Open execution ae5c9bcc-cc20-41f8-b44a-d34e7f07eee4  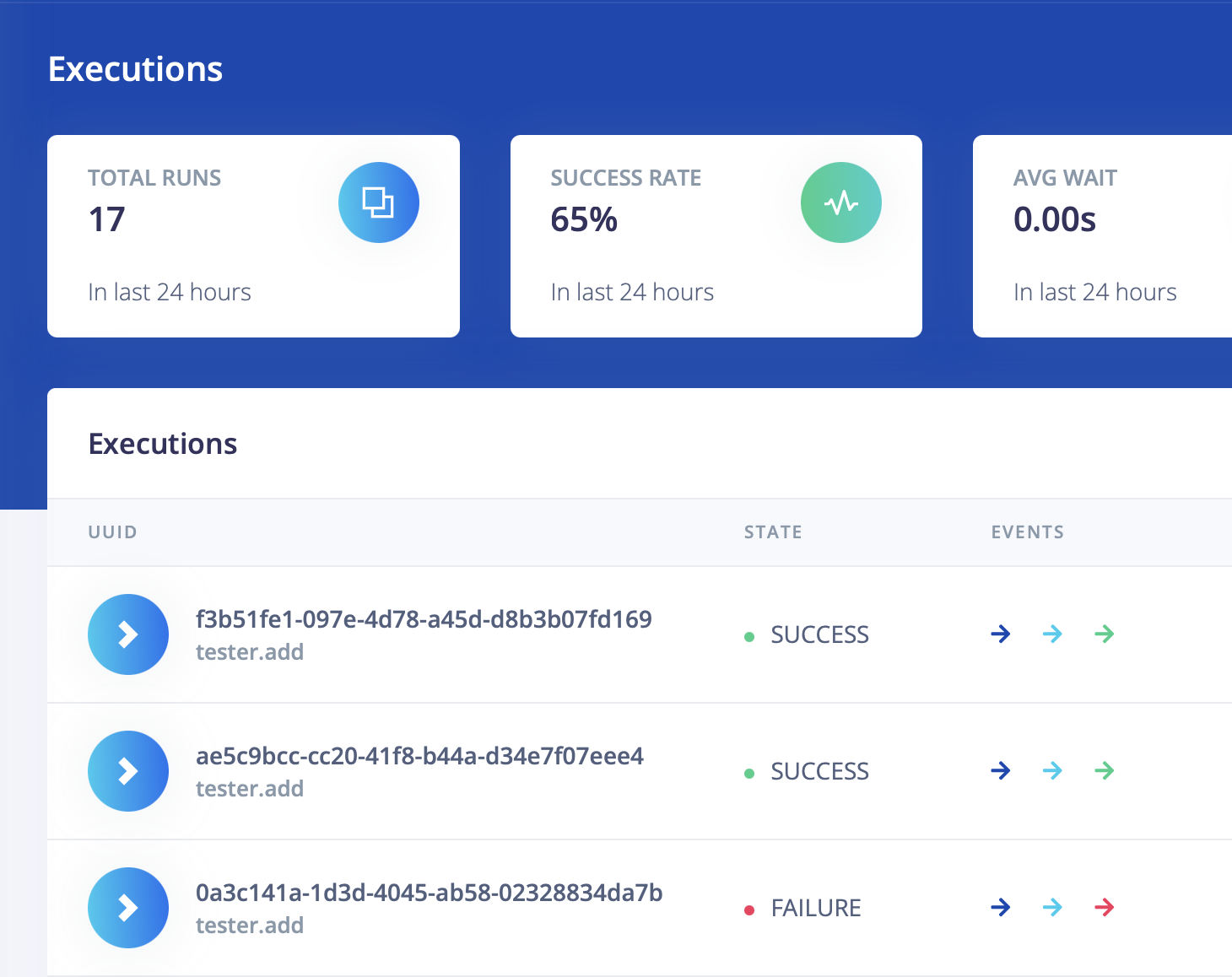pyautogui.click(x=419, y=756)
